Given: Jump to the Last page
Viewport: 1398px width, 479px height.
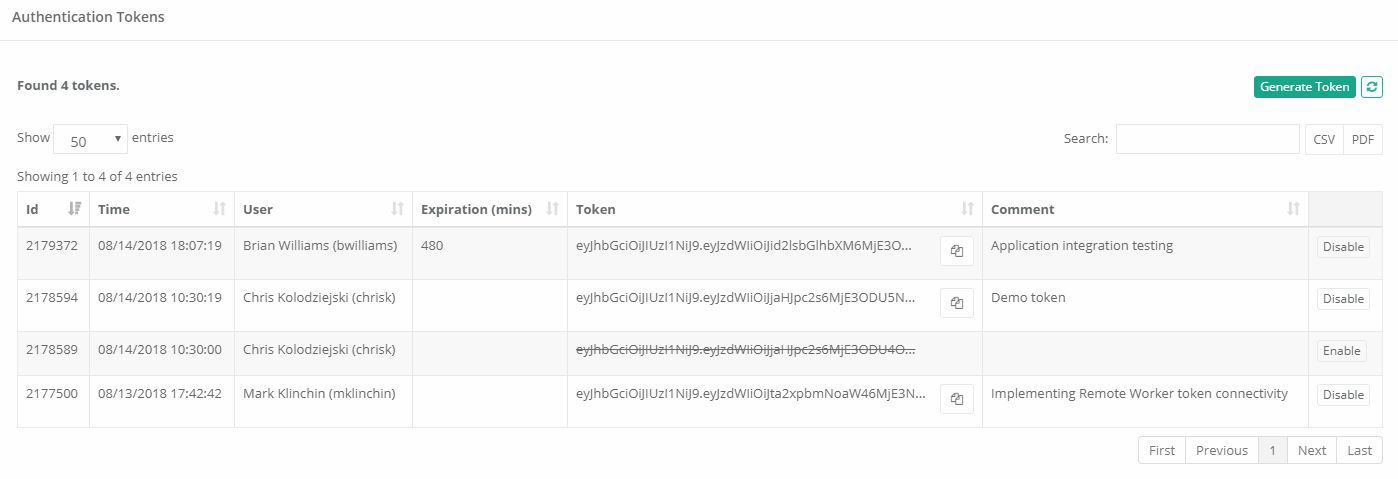Looking at the screenshot, I should click(1359, 450).
